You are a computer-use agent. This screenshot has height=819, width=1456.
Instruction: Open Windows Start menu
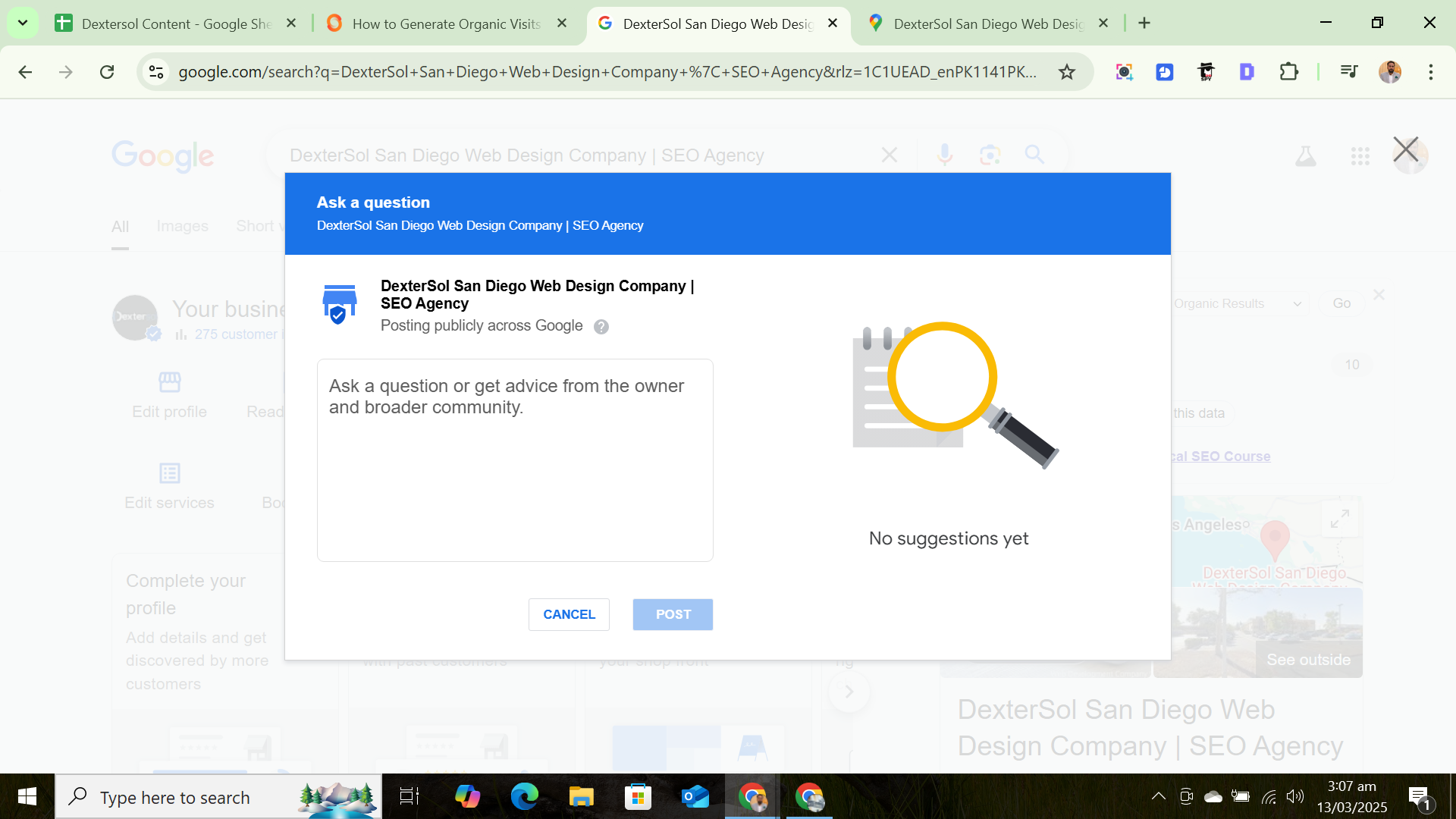27,796
